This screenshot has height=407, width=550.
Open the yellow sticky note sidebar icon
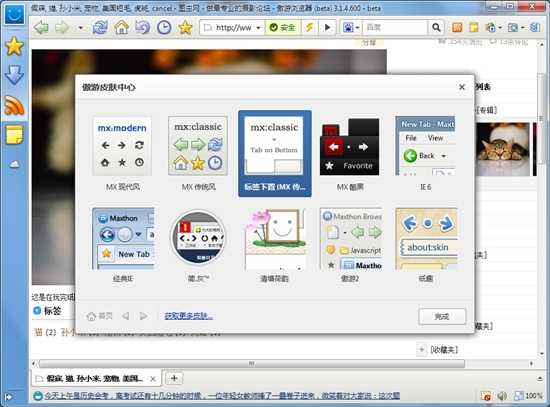click(14, 135)
